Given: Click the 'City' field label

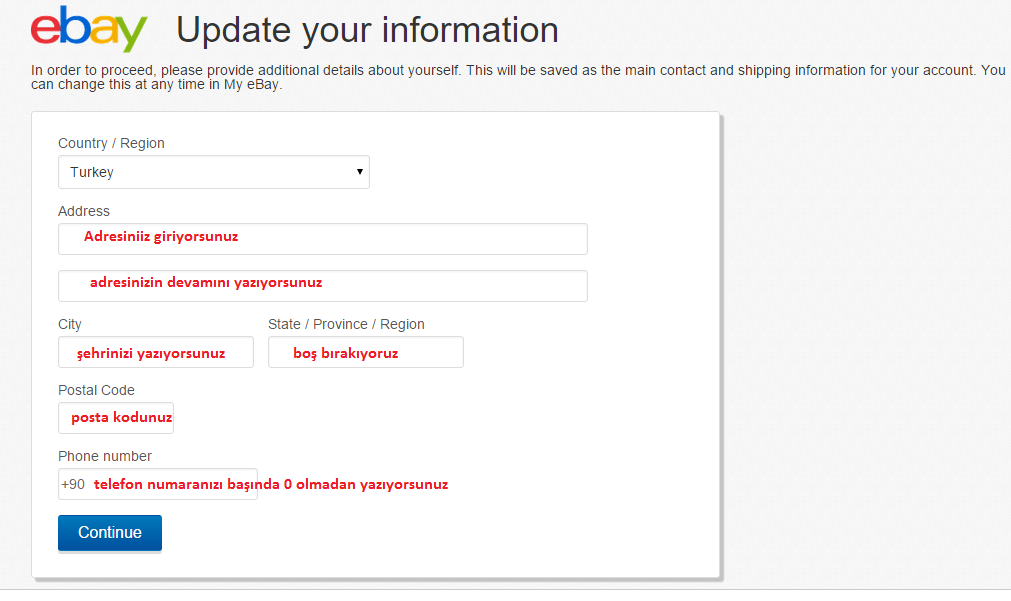Looking at the screenshot, I should [70, 324].
